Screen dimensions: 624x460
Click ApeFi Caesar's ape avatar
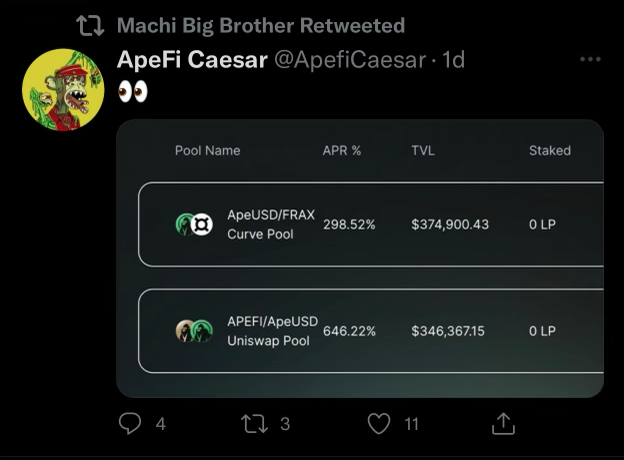(63, 89)
